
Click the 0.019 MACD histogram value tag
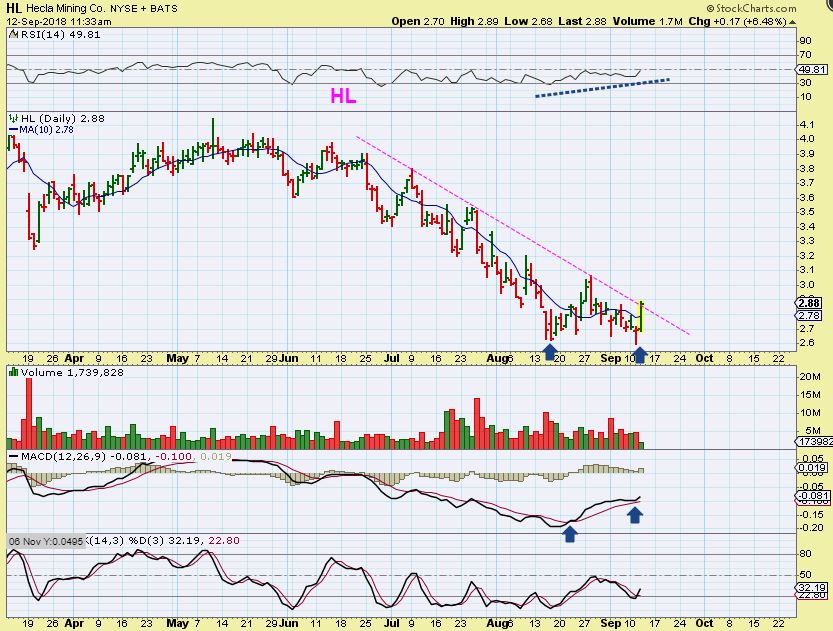point(811,467)
